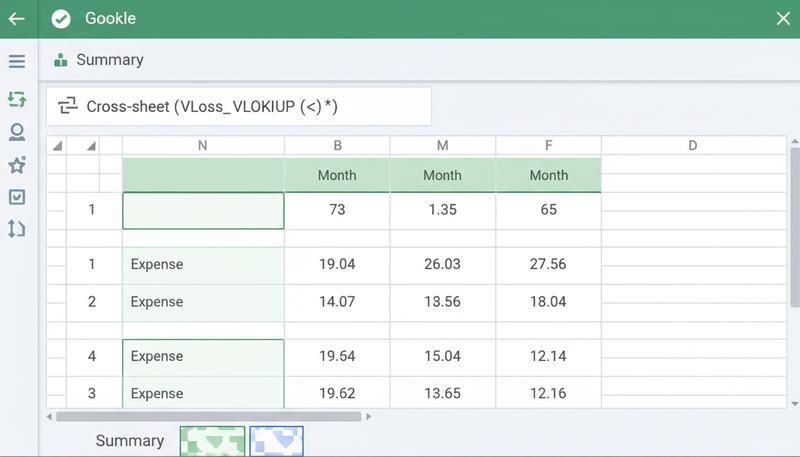This screenshot has height=457, width=800.
Task: Click cell with value 19.62
Action: click(x=337, y=393)
